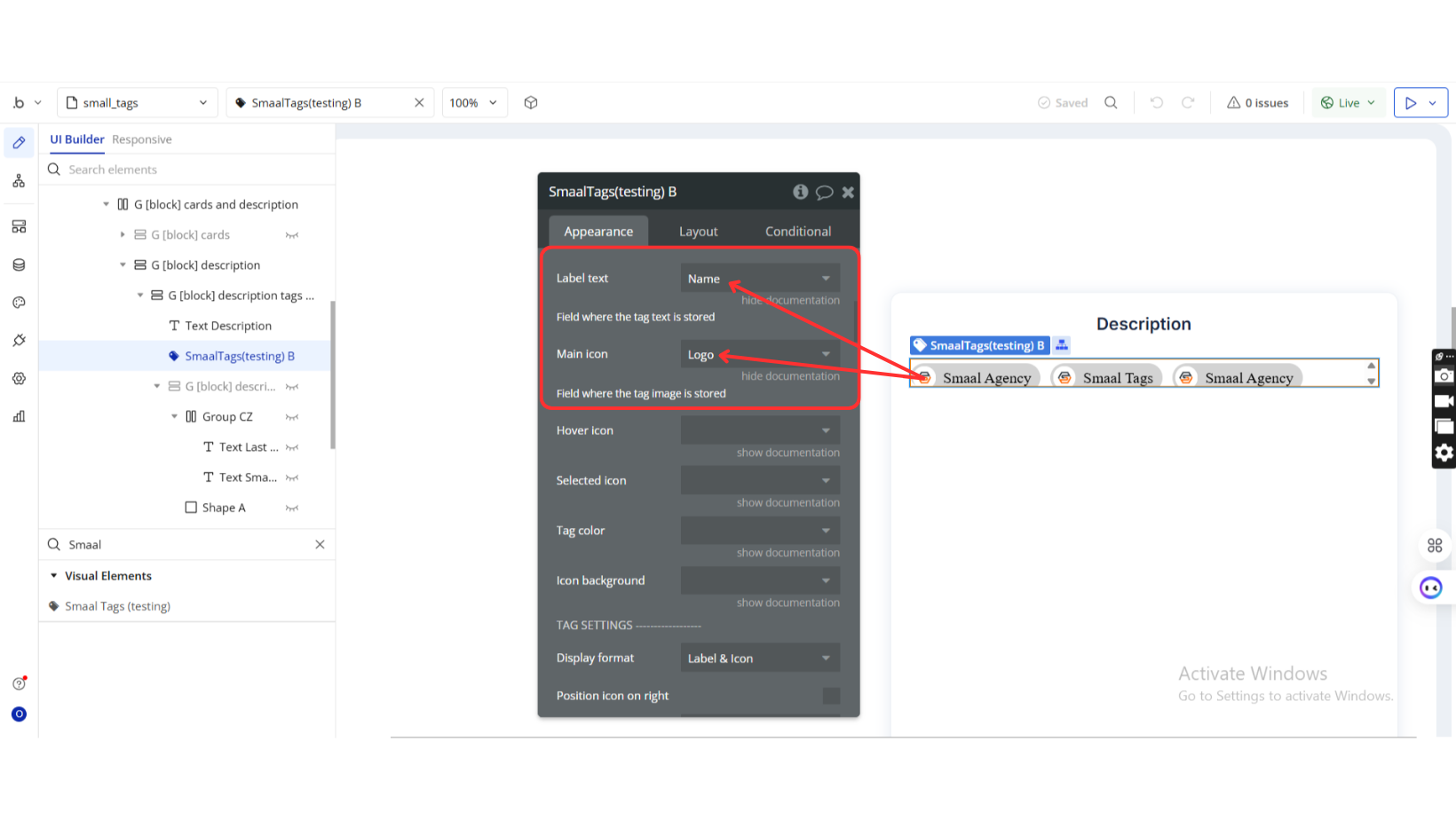Toggle visibility of Text Sma... row
This screenshot has width=1456, height=820.
click(x=292, y=477)
